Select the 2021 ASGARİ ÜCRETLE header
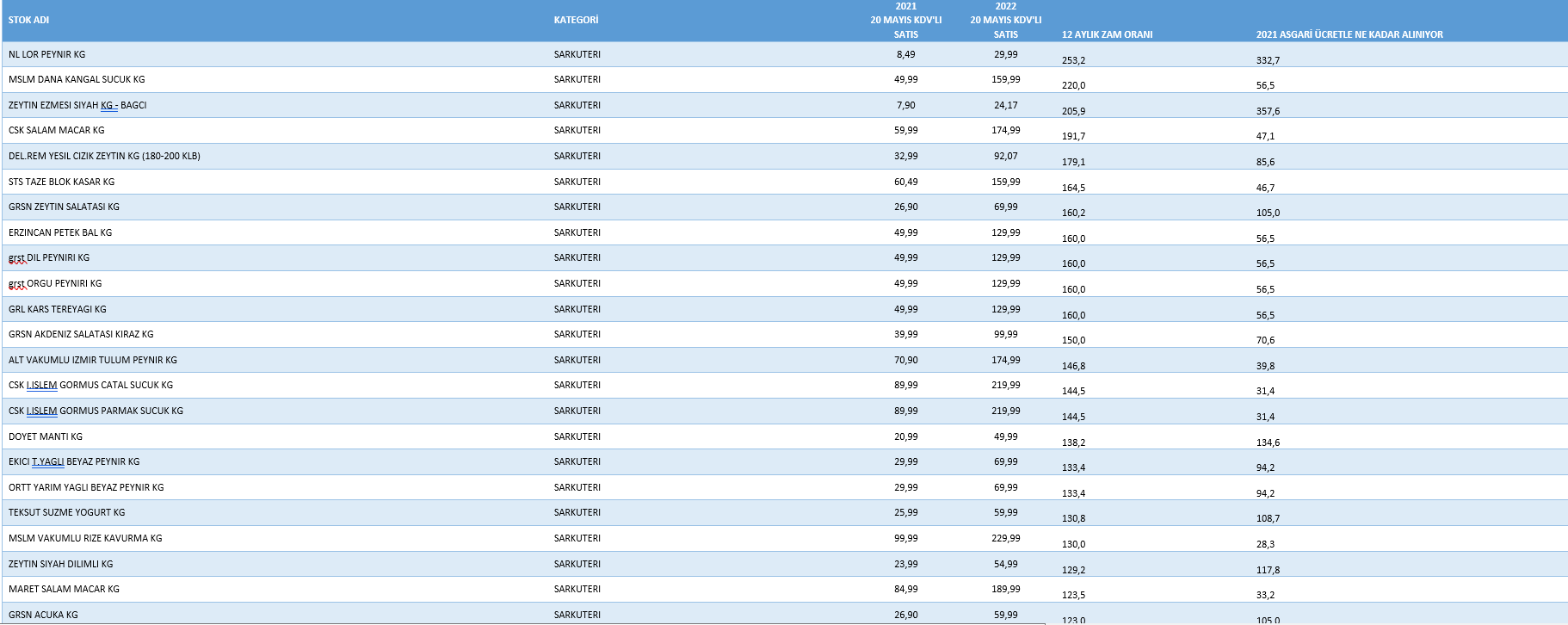This screenshot has height=625, width=1568. coord(1349,34)
